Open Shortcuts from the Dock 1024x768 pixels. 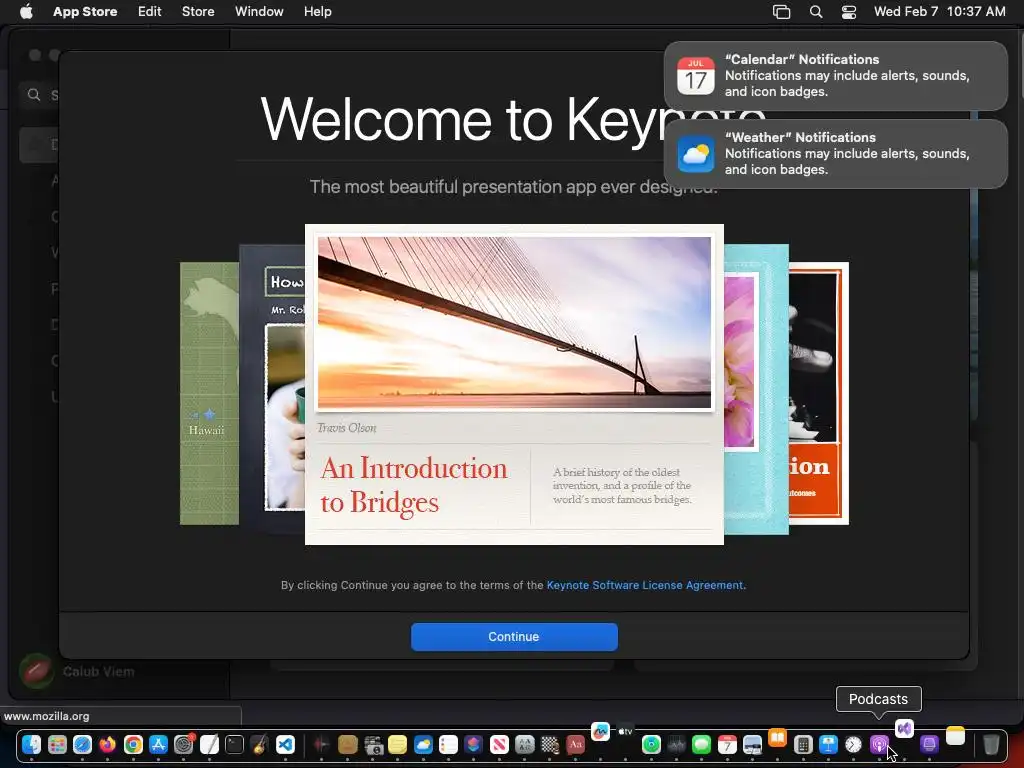(473, 744)
